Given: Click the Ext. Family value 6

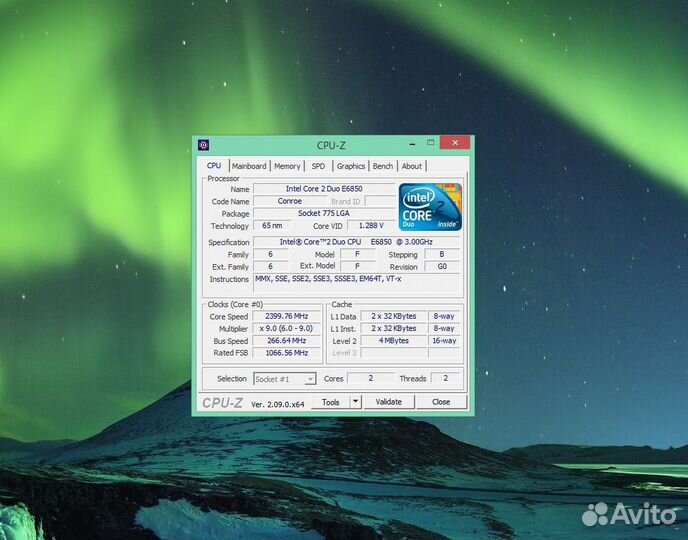Looking at the screenshot, I should point(271,266).
